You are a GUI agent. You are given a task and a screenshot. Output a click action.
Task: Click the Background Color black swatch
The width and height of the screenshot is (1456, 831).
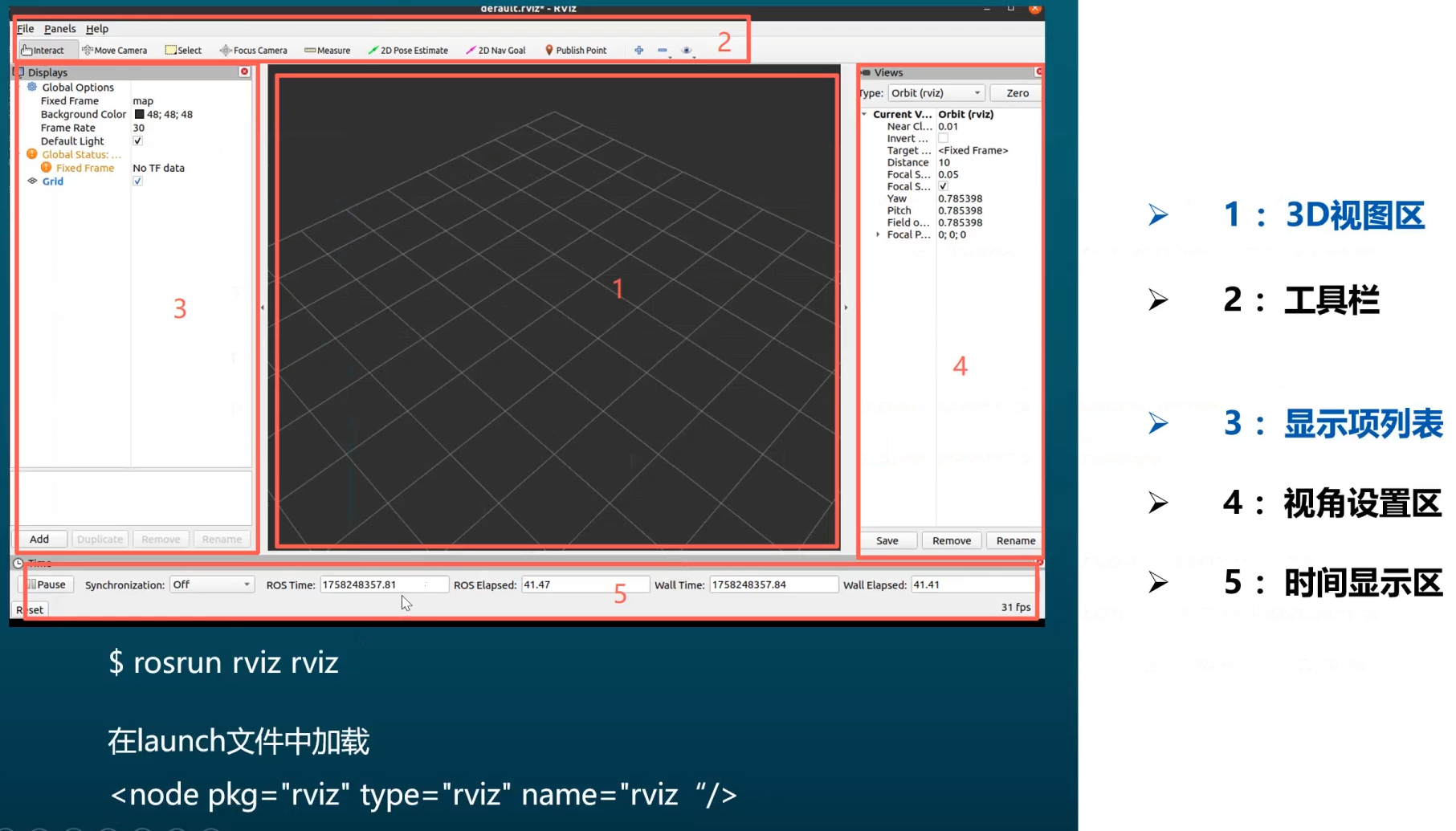coord(139,114)
